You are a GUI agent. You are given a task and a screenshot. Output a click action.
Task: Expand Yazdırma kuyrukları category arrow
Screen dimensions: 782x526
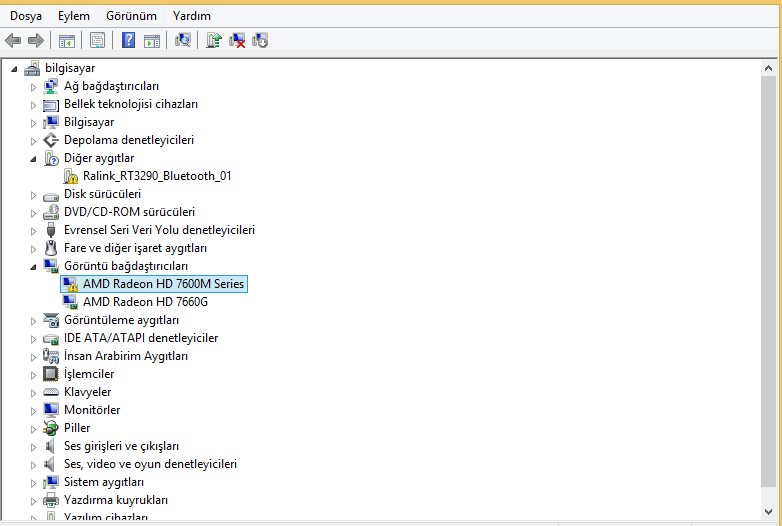click(33, 501)
